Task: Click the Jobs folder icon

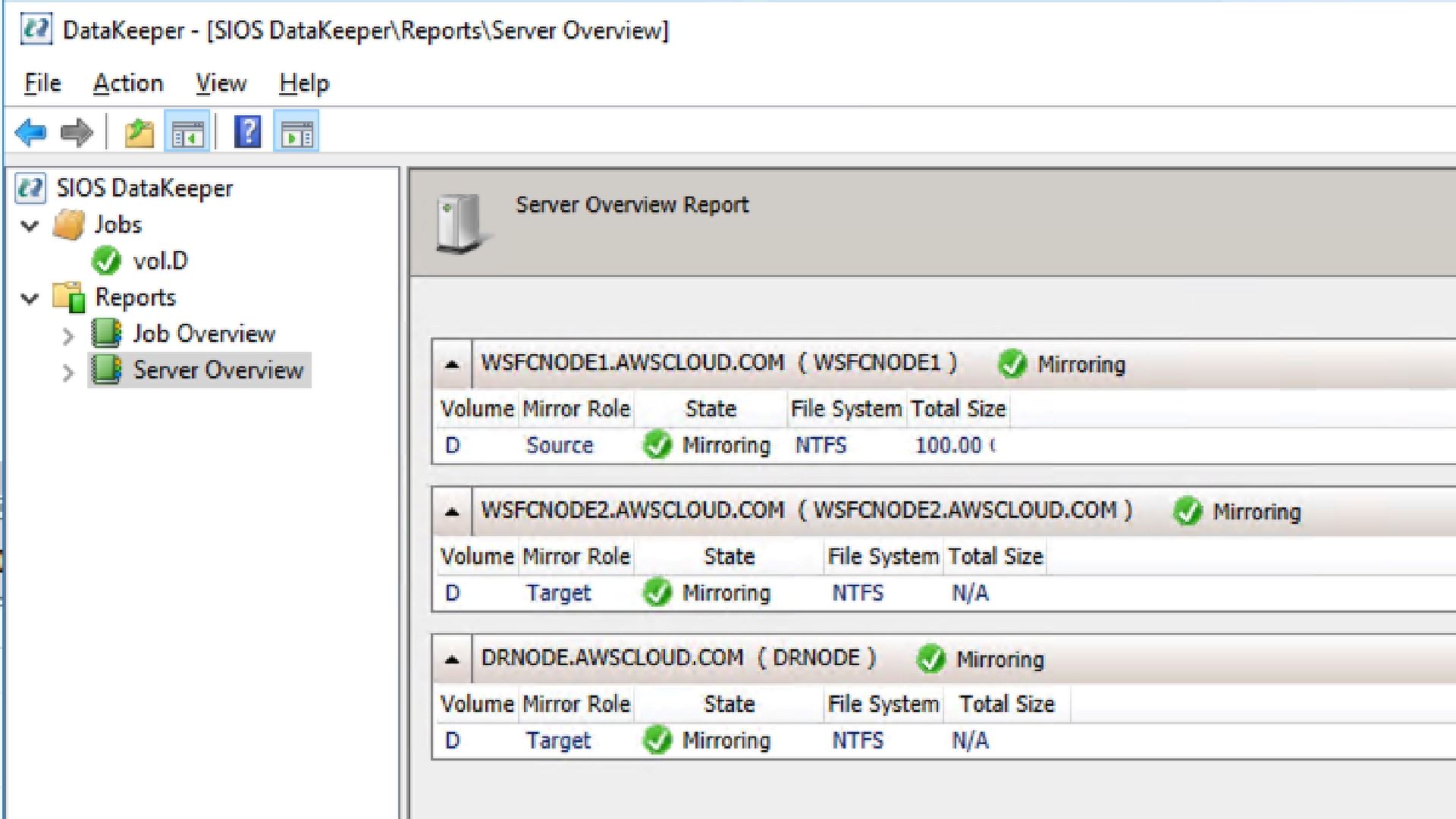Action: click(x=68, y=224)
